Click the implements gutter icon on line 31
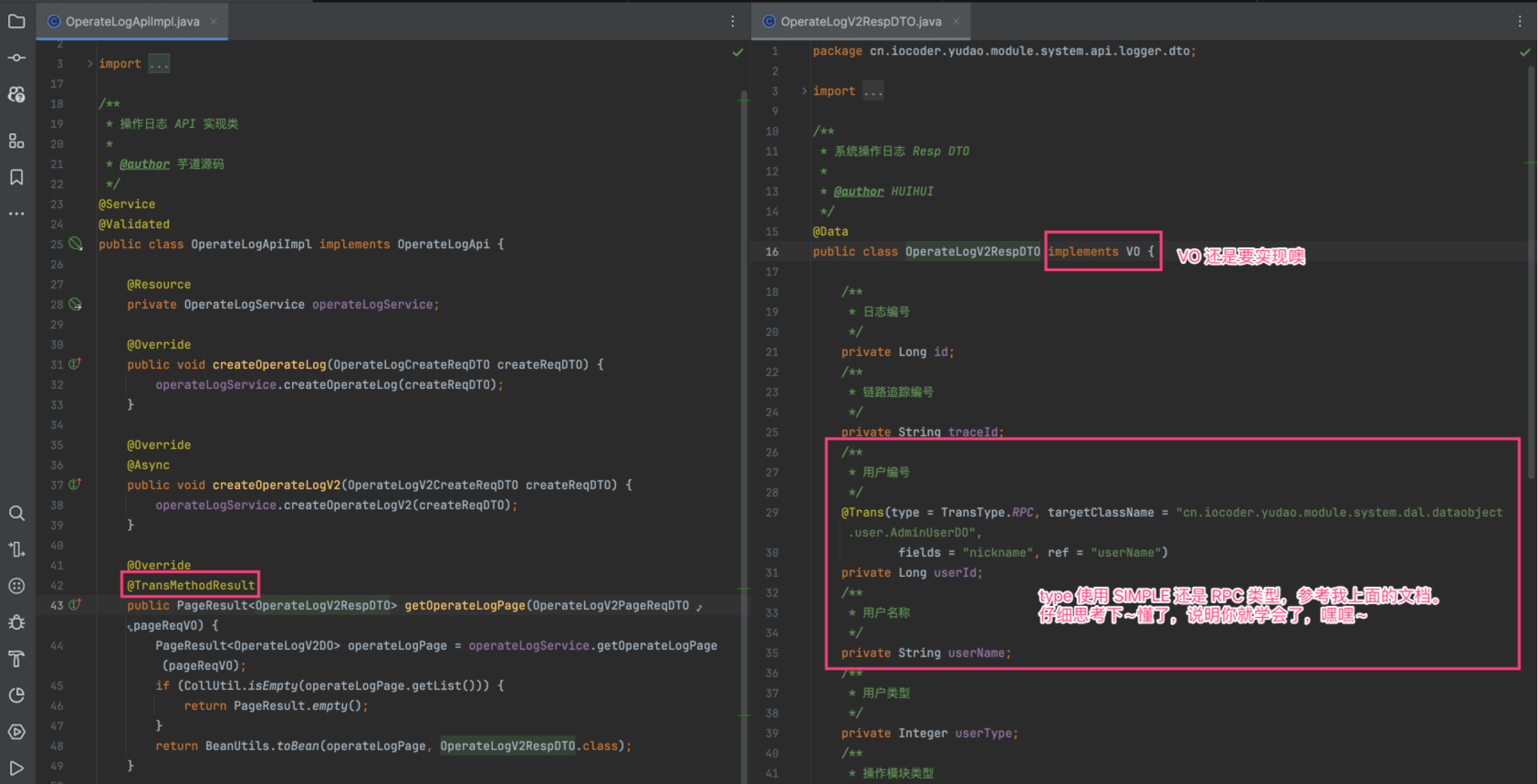1538x784 pixels. point(75,364)
